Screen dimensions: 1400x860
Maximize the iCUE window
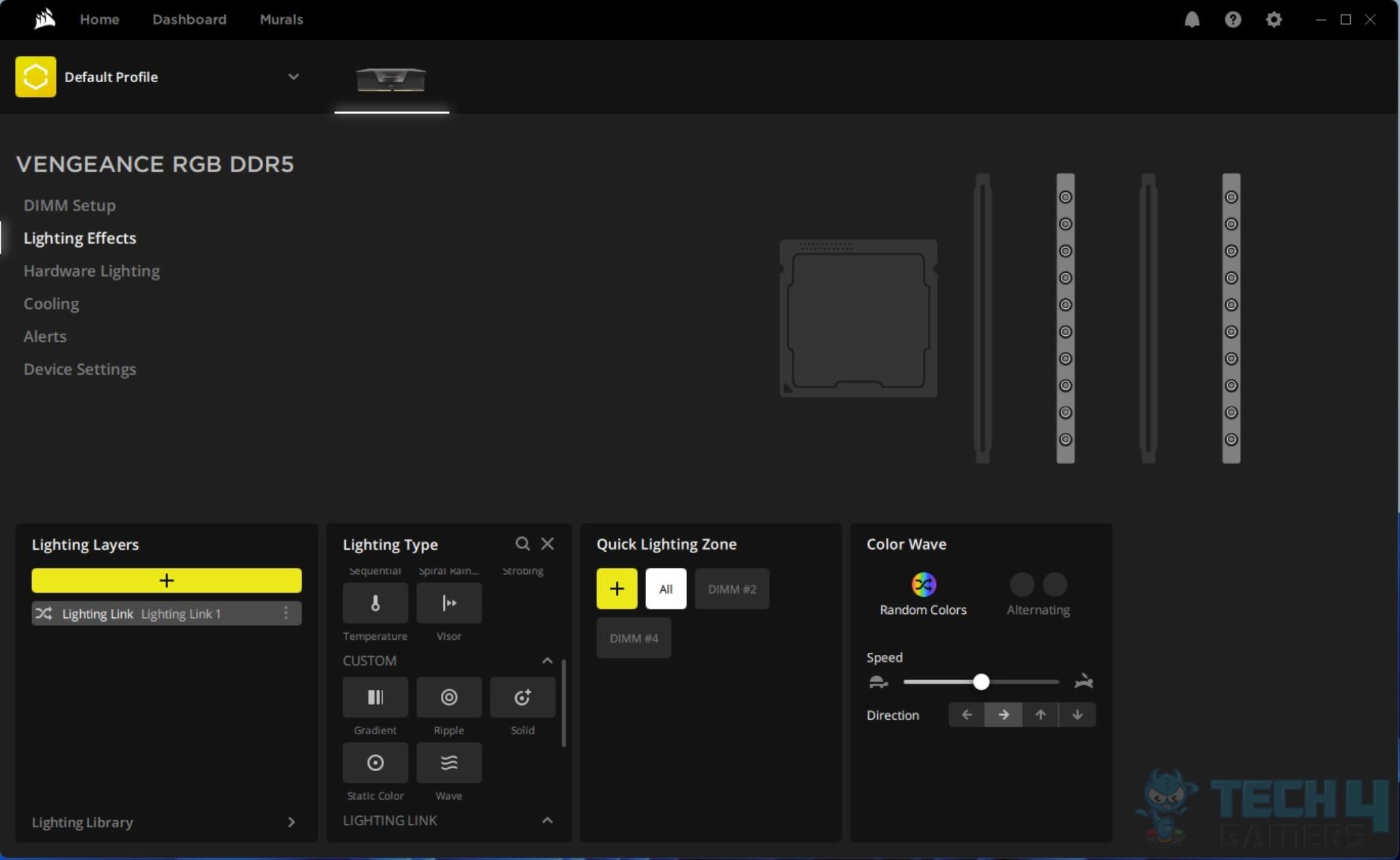[x=1345, y=19]
